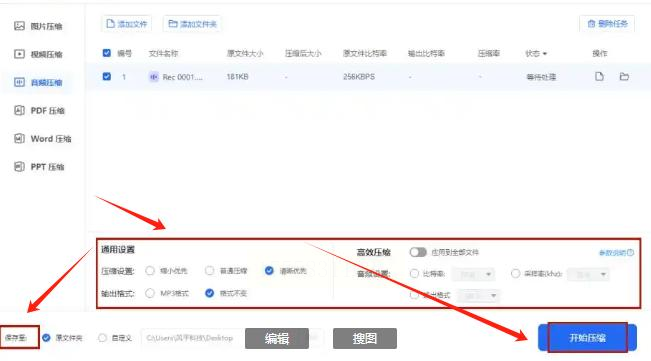The width and height of the screenshot is (651, 361).
Task: Click the 原文件大小 column header
Action: click(245, 54)
